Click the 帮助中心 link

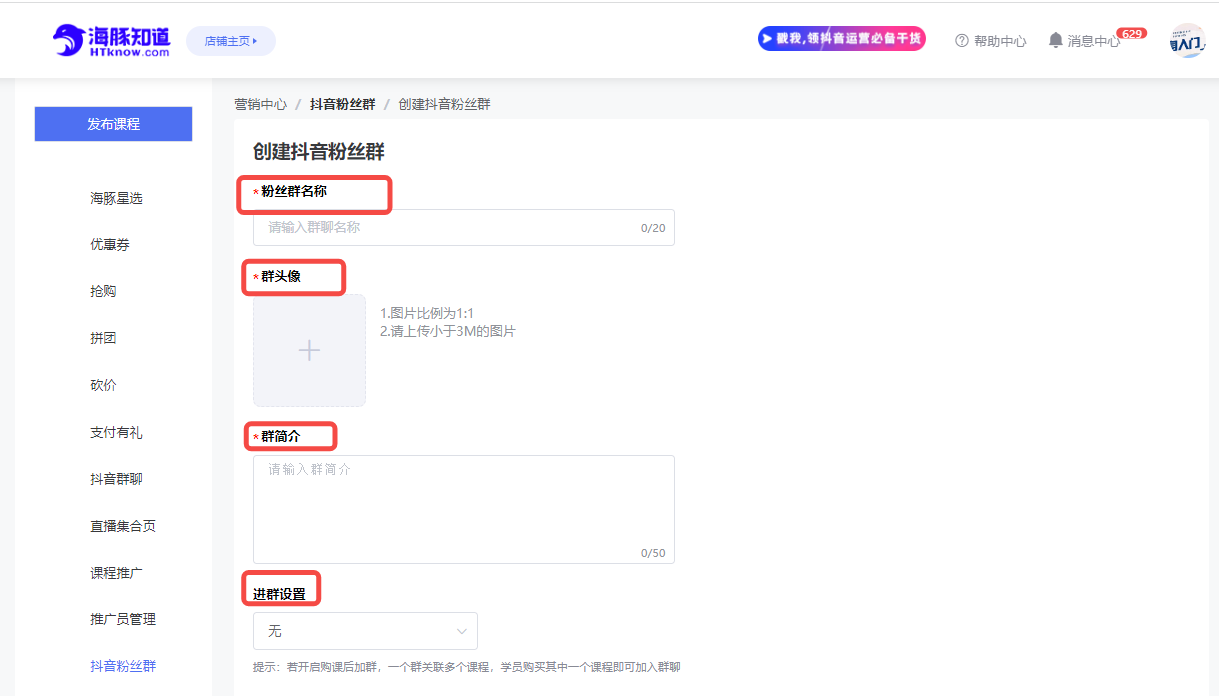pyautogui.click(x=1000, y=41)
